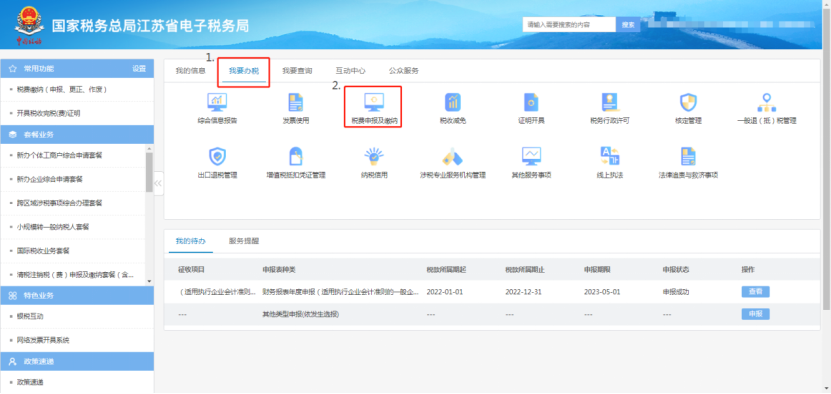This screenshot has height=394, width=831.
Task: Open 证明开具 icon
Action: (x=531, y=101)
